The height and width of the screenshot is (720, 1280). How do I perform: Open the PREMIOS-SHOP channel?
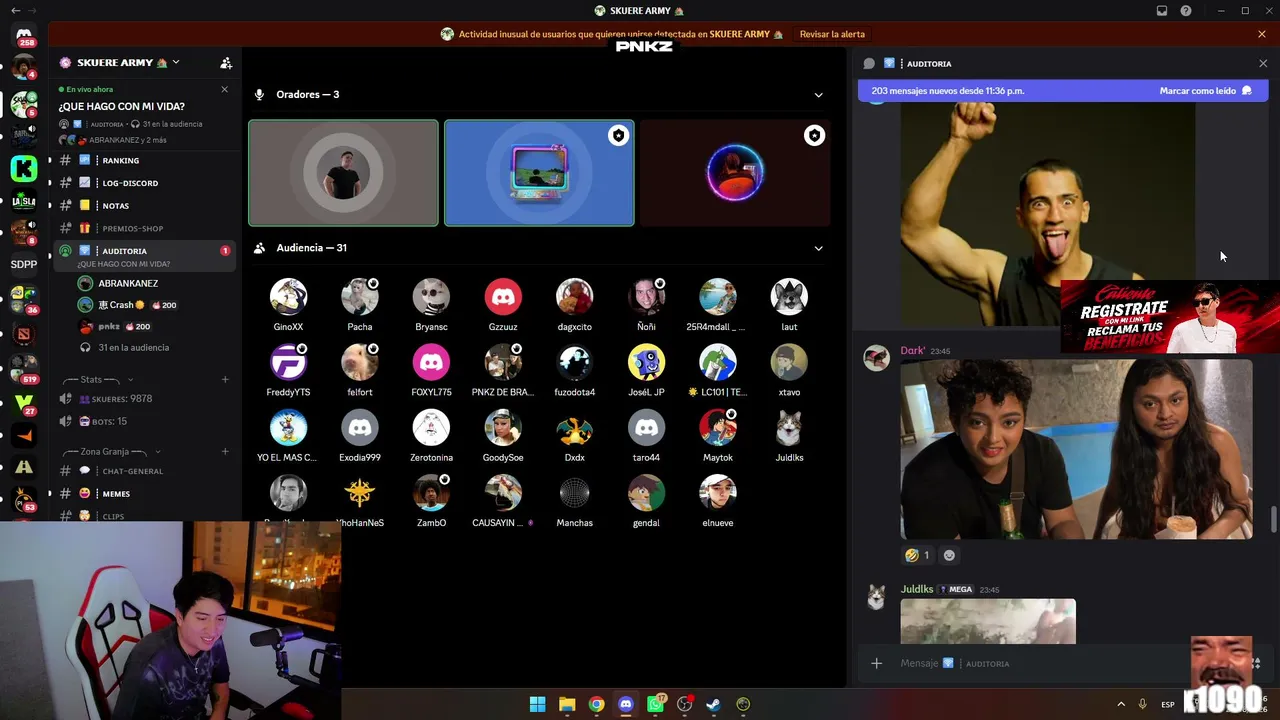[144, 228]
